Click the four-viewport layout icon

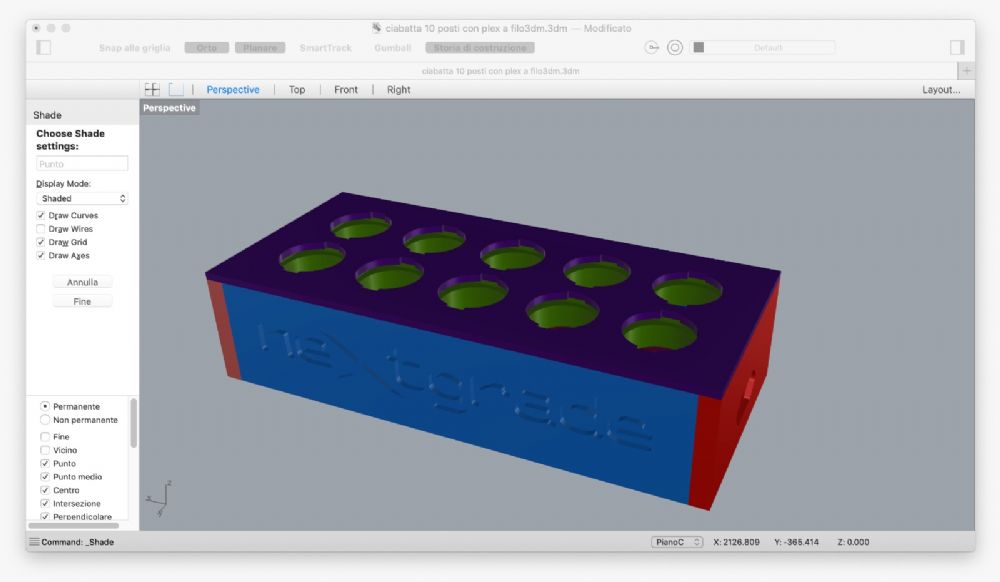click(152, 89)
